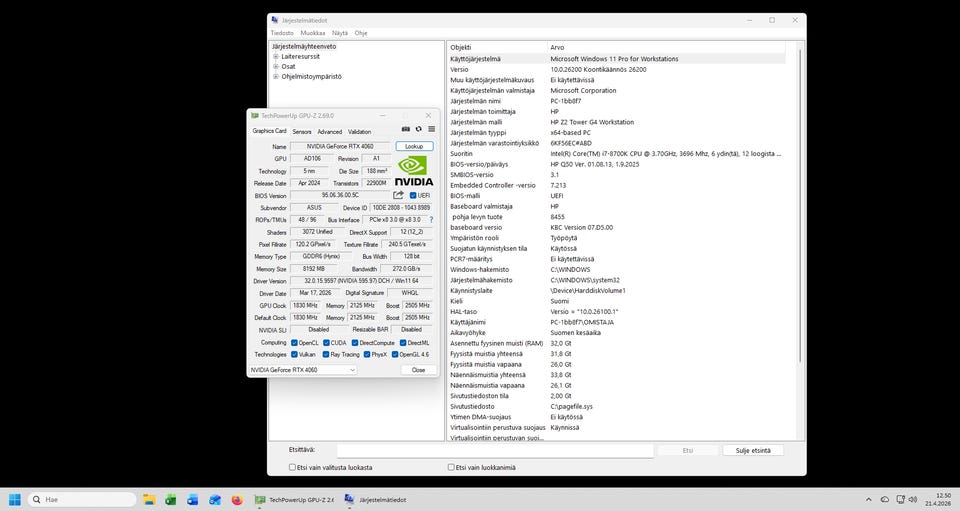Open the Näytä menu

340,33
